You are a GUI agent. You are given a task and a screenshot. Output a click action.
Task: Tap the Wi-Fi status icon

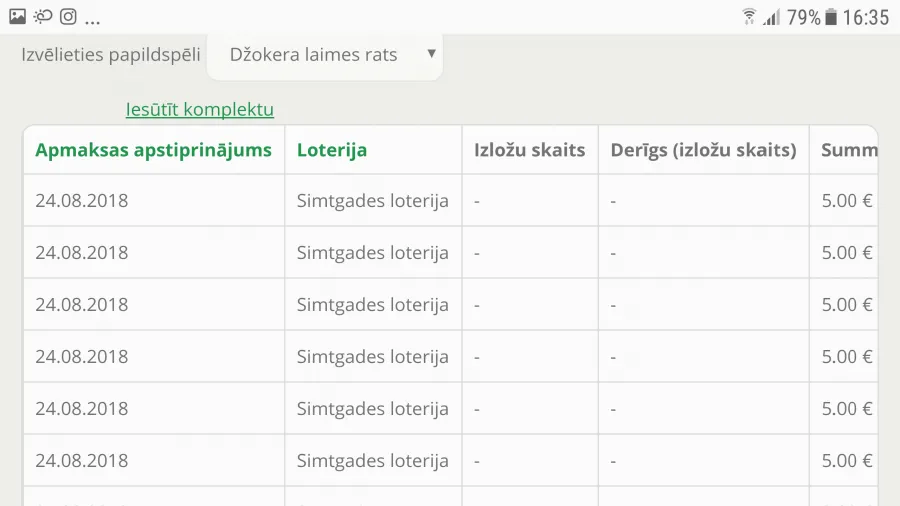[x=749, y=17]
